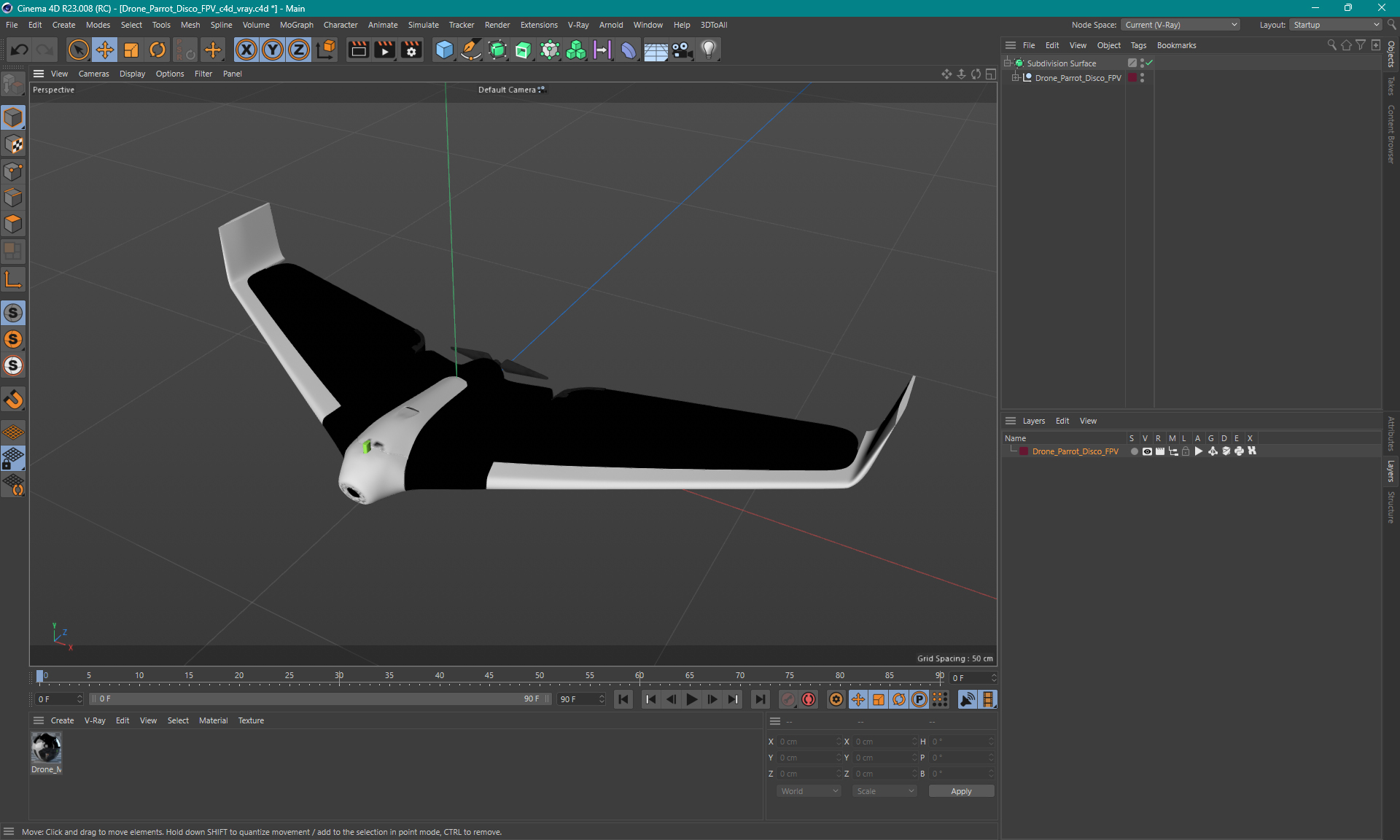Screen dimensions: 1400x840
Task: Switch to Texture mode icon
Action: point(13,144)
